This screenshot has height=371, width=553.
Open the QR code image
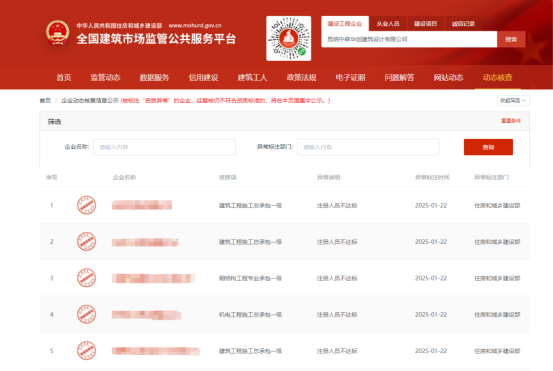coord(288,38)
